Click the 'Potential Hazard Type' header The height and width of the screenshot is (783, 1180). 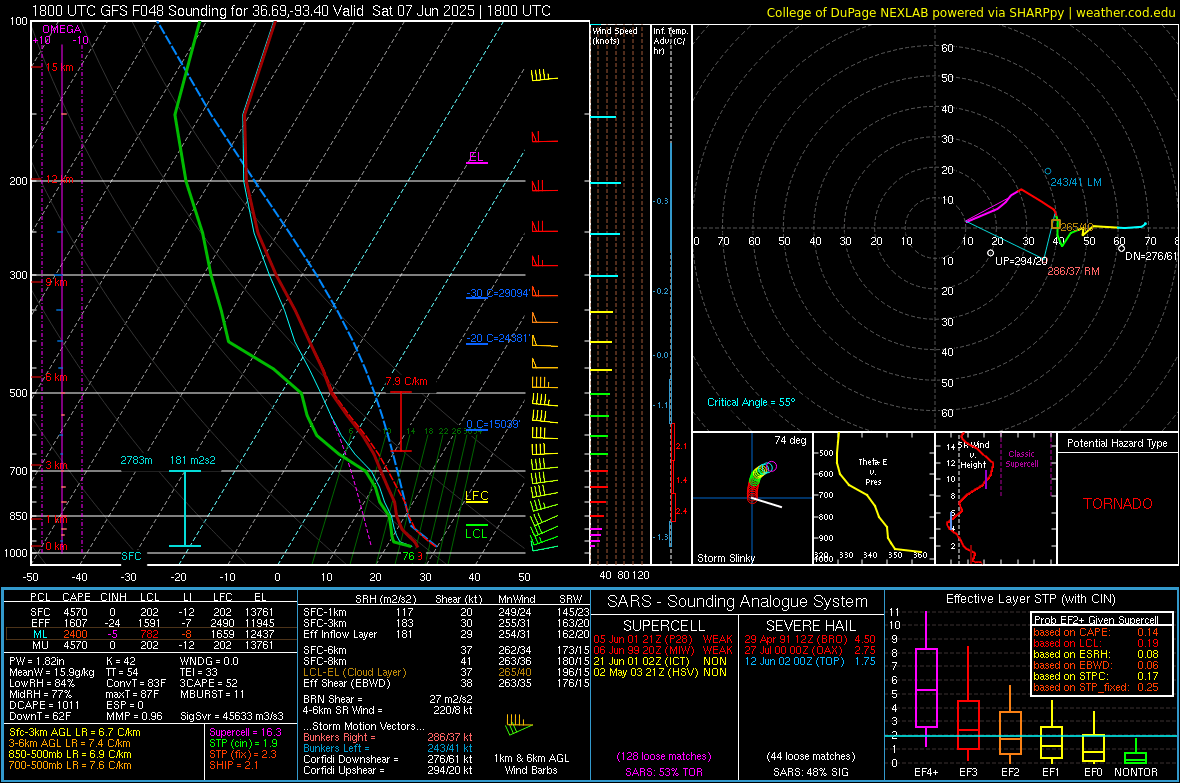(x=1117, y=443)
